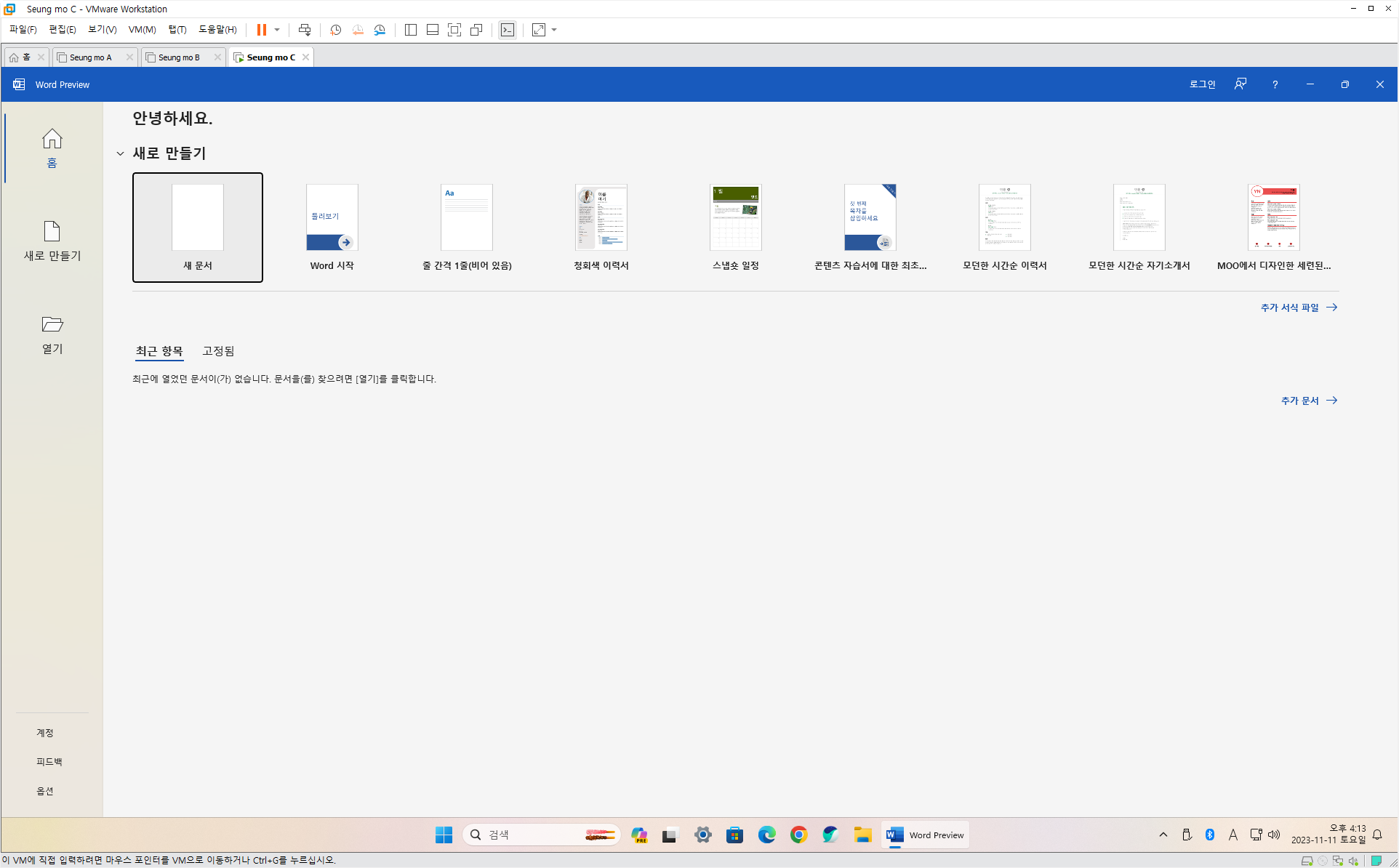
Task: Click the New document icon in sidebar
Action: point(52,231)
